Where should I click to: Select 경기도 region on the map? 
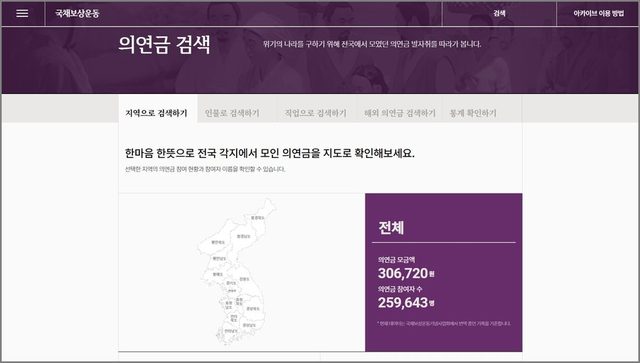231,283
